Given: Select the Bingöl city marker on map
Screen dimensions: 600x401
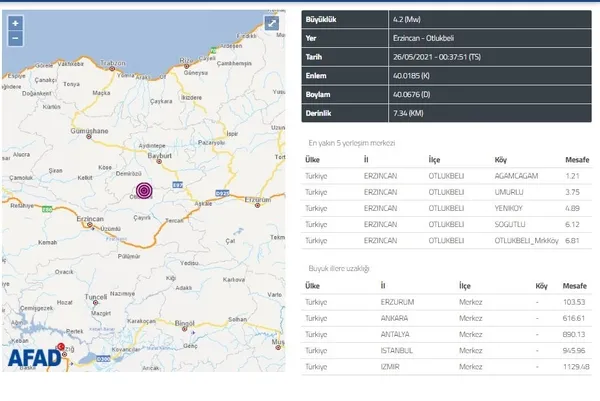Looking at the screenshot, I should (x=184, y=329).
